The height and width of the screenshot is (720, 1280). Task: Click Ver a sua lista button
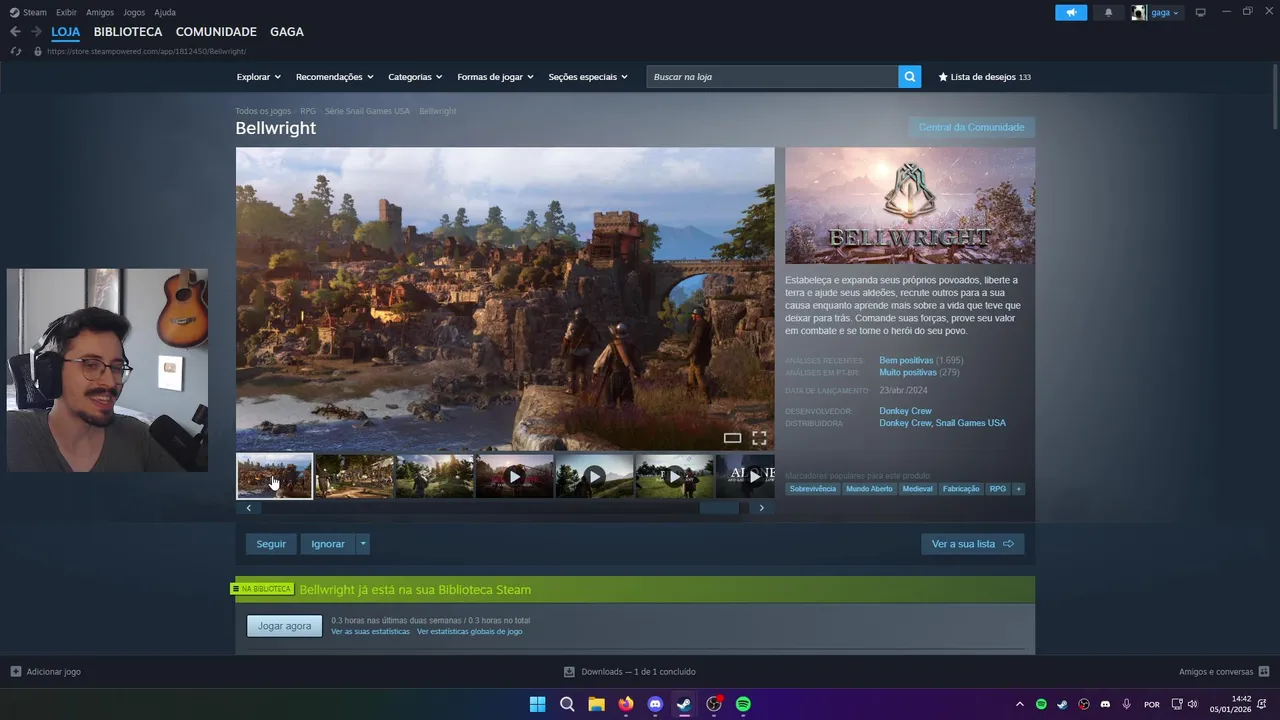point(972,544)
